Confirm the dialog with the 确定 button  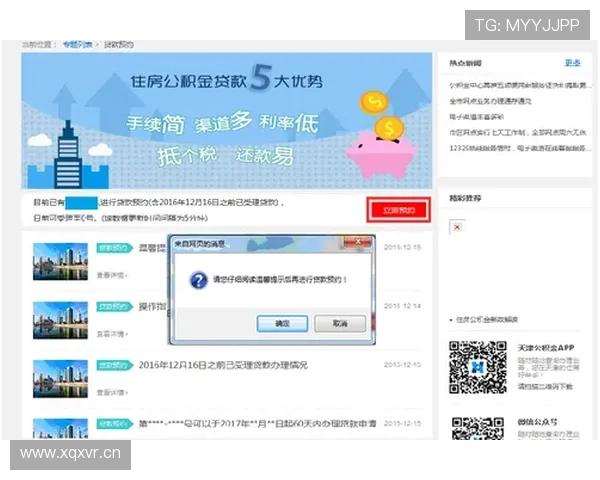click(x=282, y=323)
